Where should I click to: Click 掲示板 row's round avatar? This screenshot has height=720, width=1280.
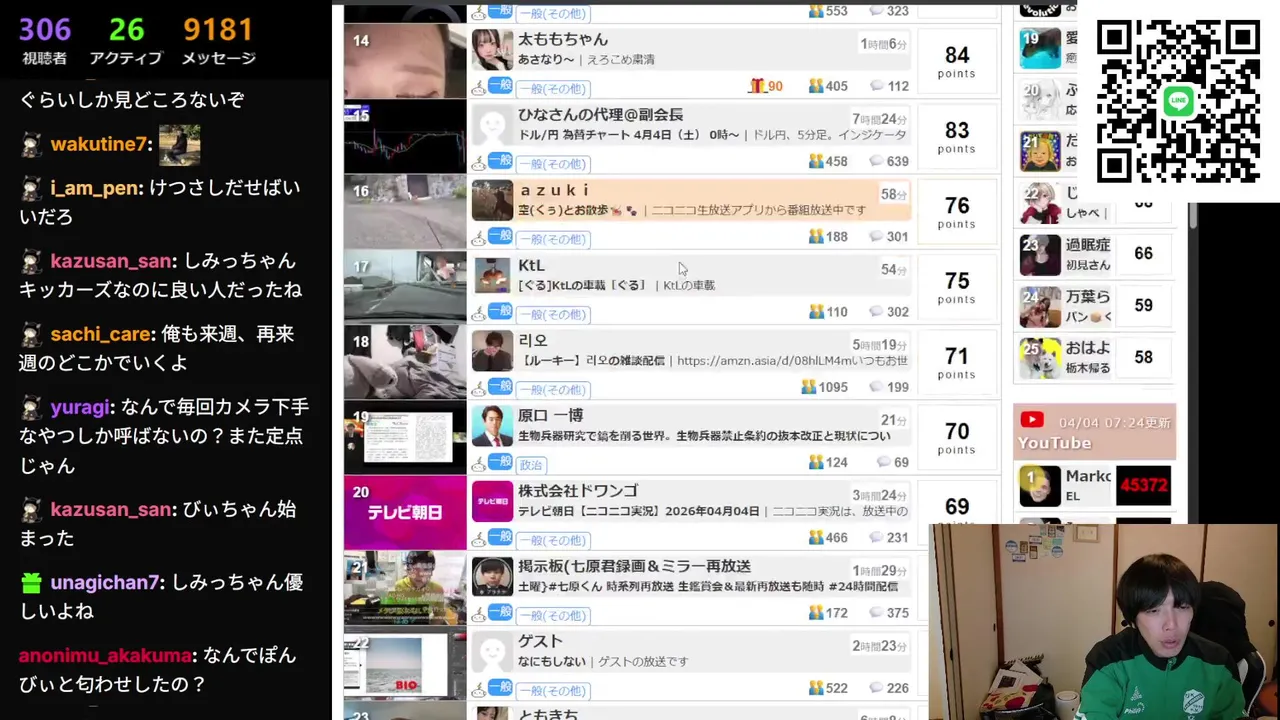492,577
